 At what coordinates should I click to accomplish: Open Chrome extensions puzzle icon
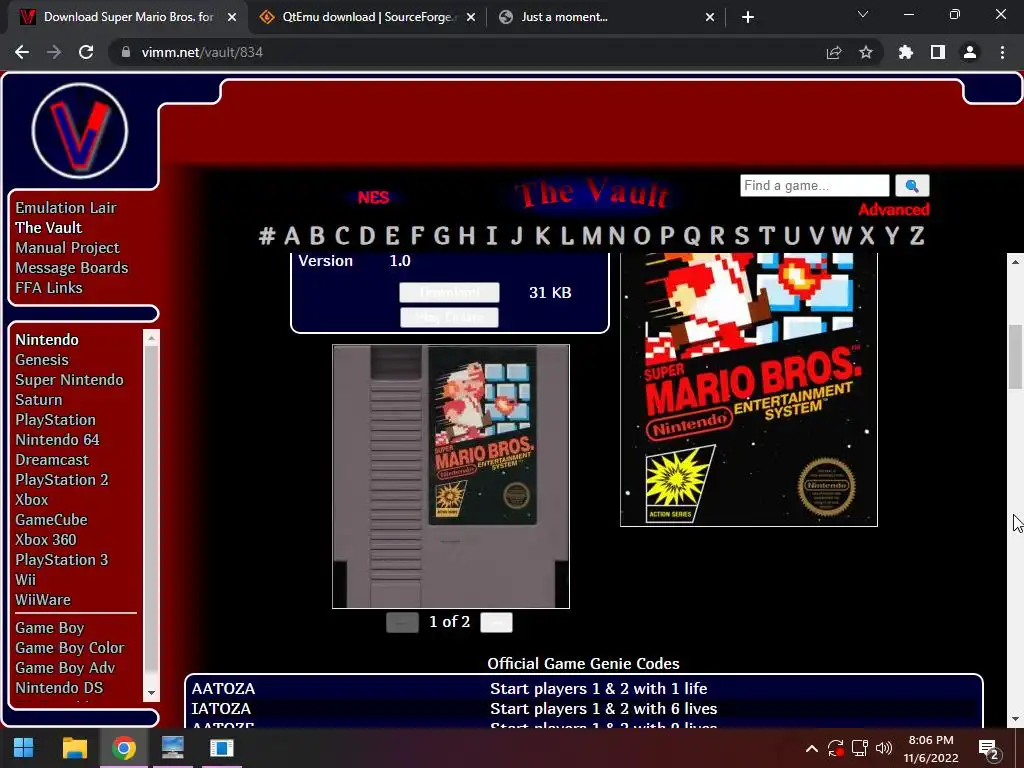pyautogui.click(x=906, y=52)
